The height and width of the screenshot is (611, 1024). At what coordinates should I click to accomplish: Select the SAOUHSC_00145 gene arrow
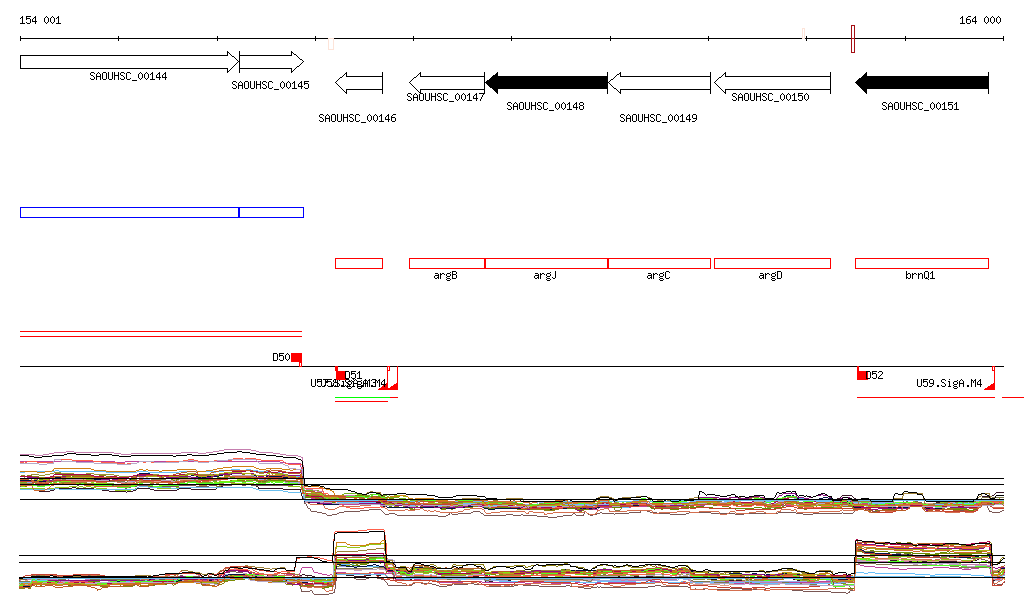pyautogui.click(x=272, y=62)
